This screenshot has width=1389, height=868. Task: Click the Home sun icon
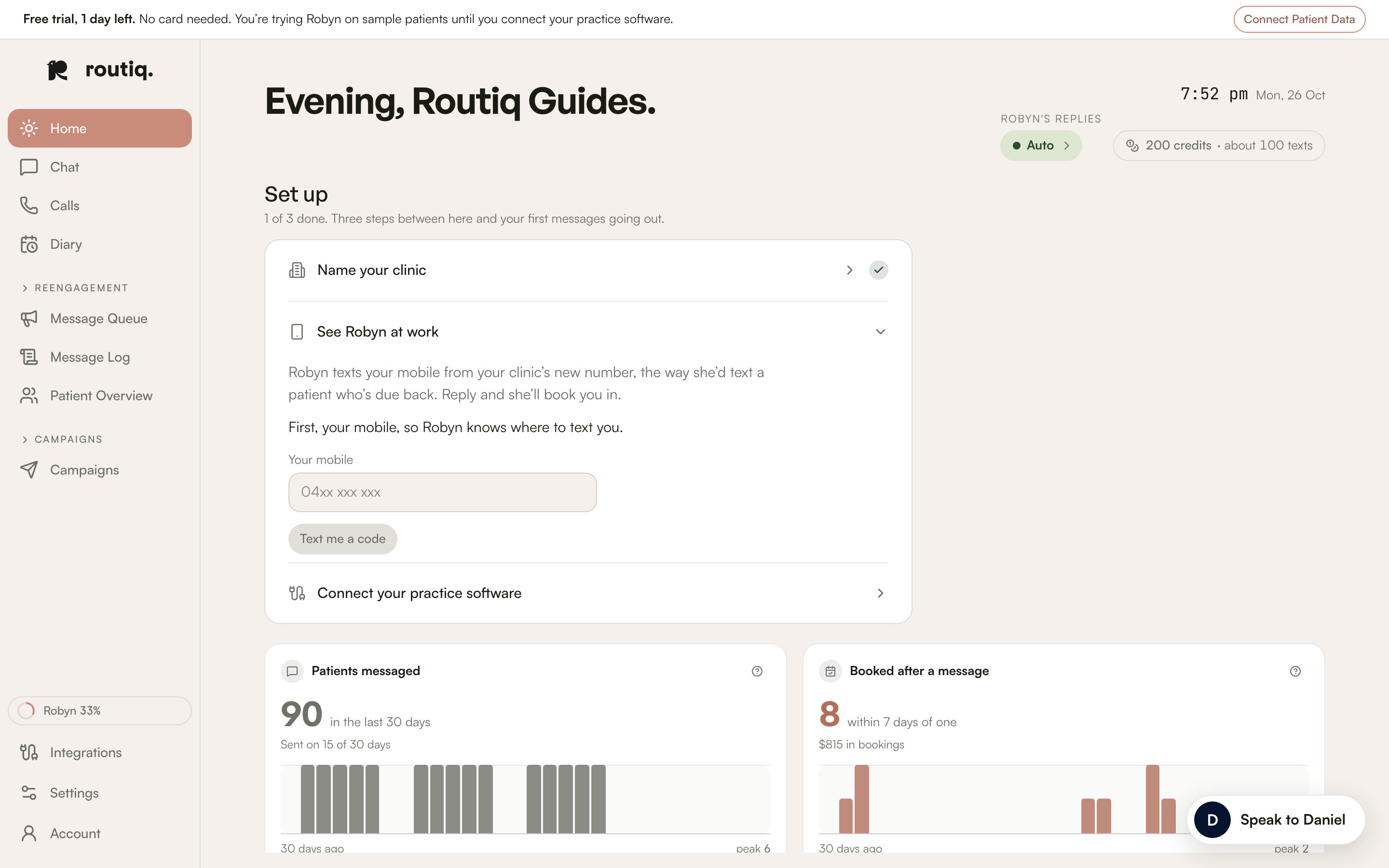click(29, 128)
